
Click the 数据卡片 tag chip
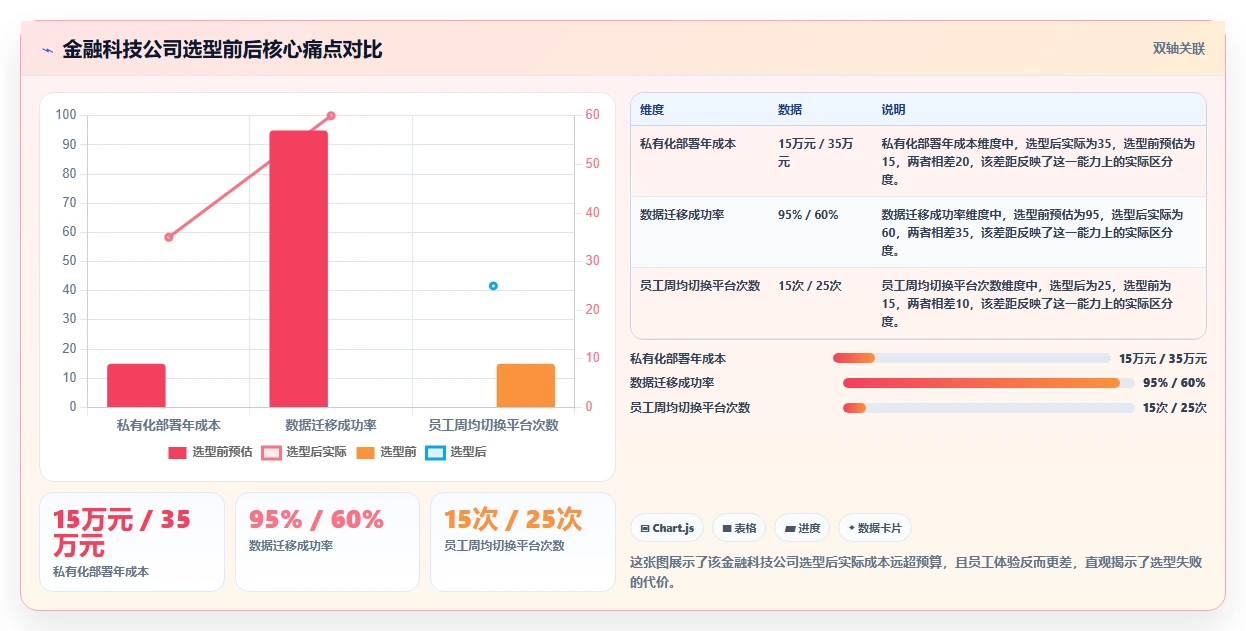pyautogui.click(x=874, y=528)
